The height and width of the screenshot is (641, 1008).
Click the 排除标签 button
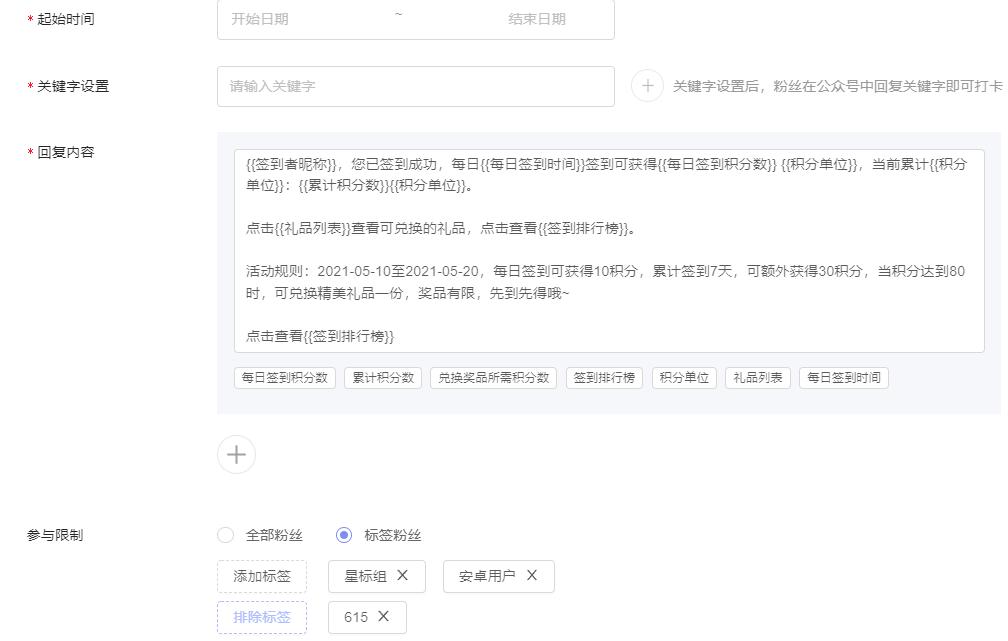[x=262, y=617]
